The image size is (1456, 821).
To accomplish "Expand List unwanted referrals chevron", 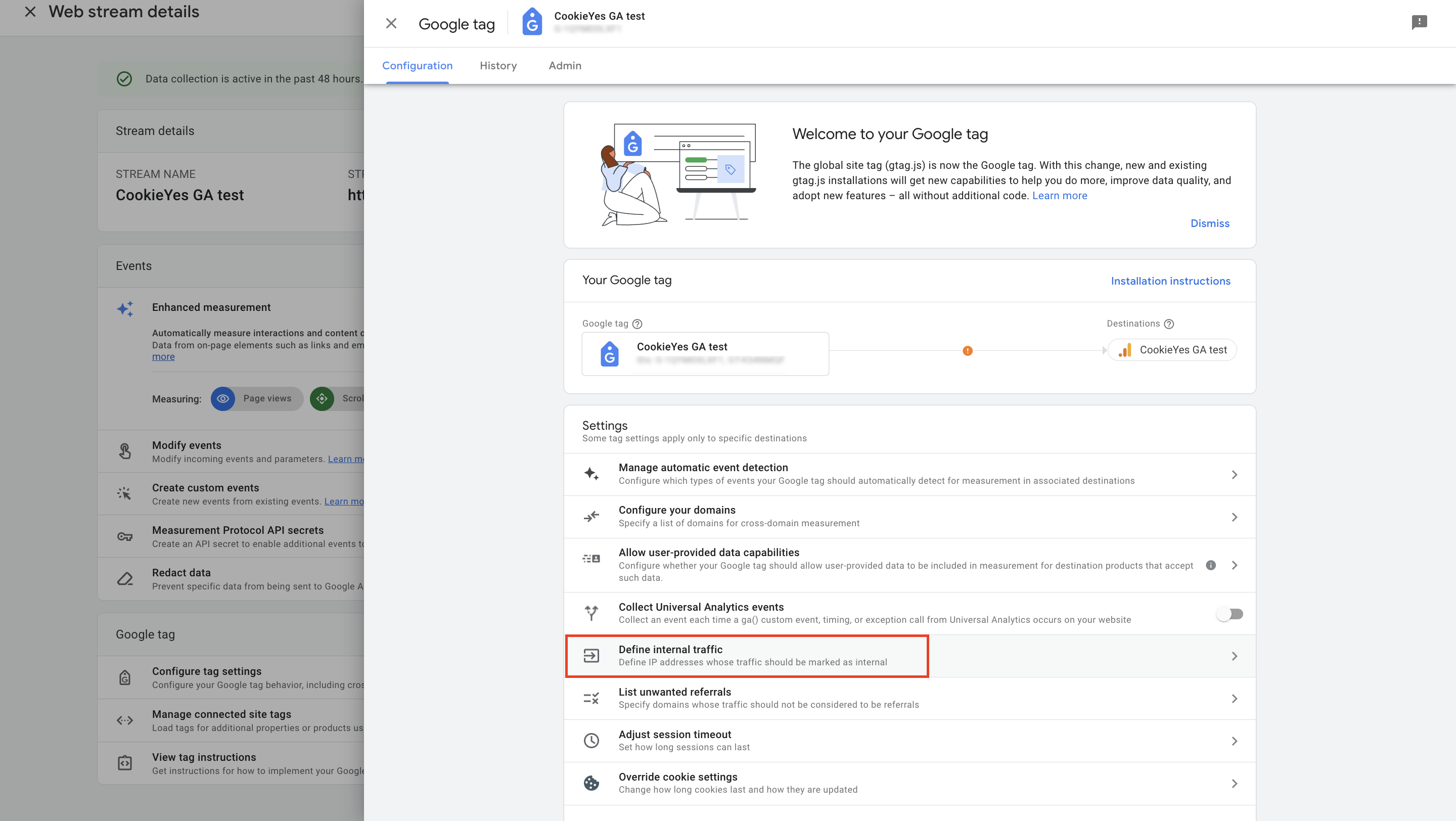I will click(x=1235, y=698).
